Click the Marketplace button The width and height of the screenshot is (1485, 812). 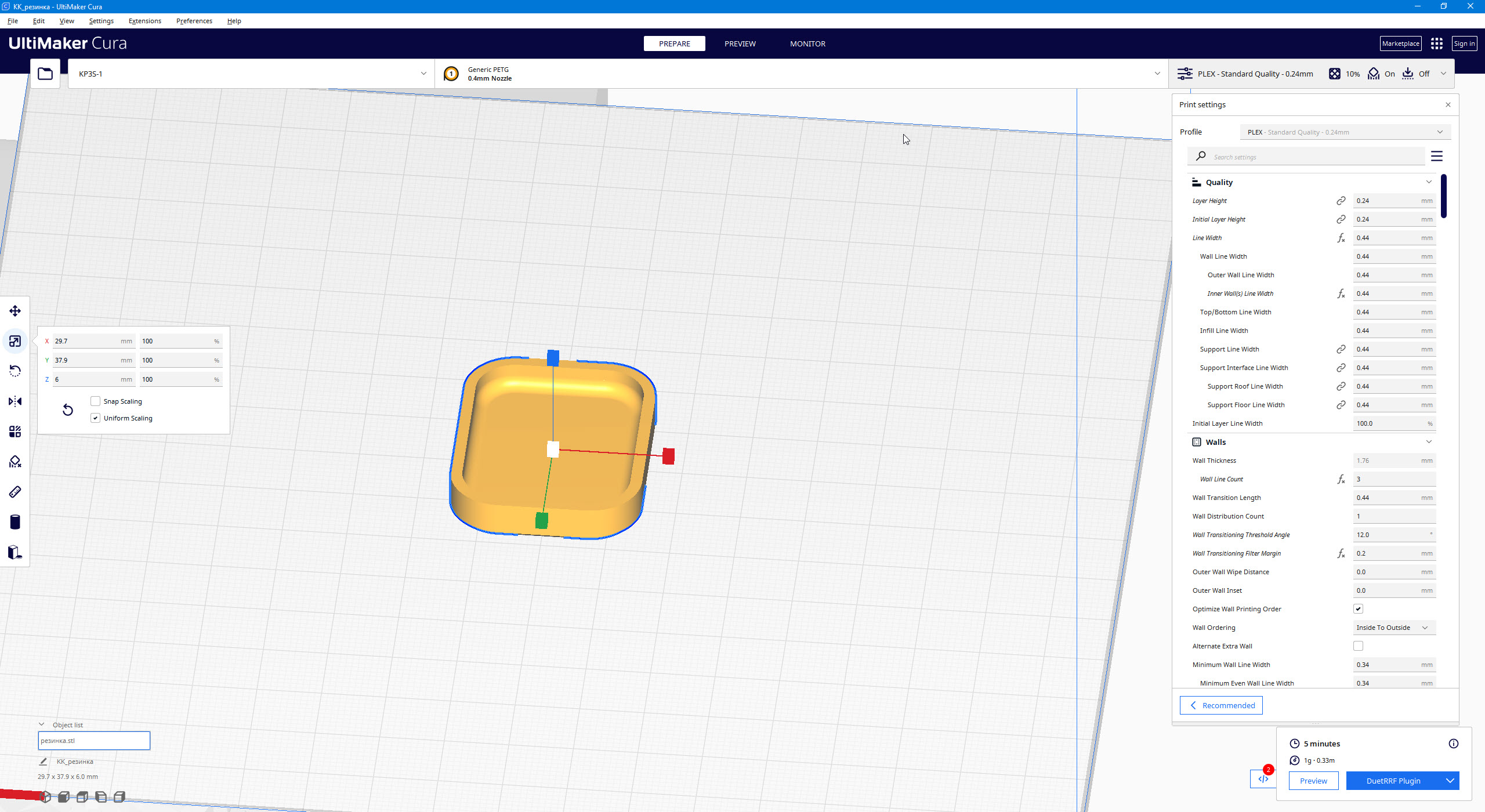[x=1401, y=43]
